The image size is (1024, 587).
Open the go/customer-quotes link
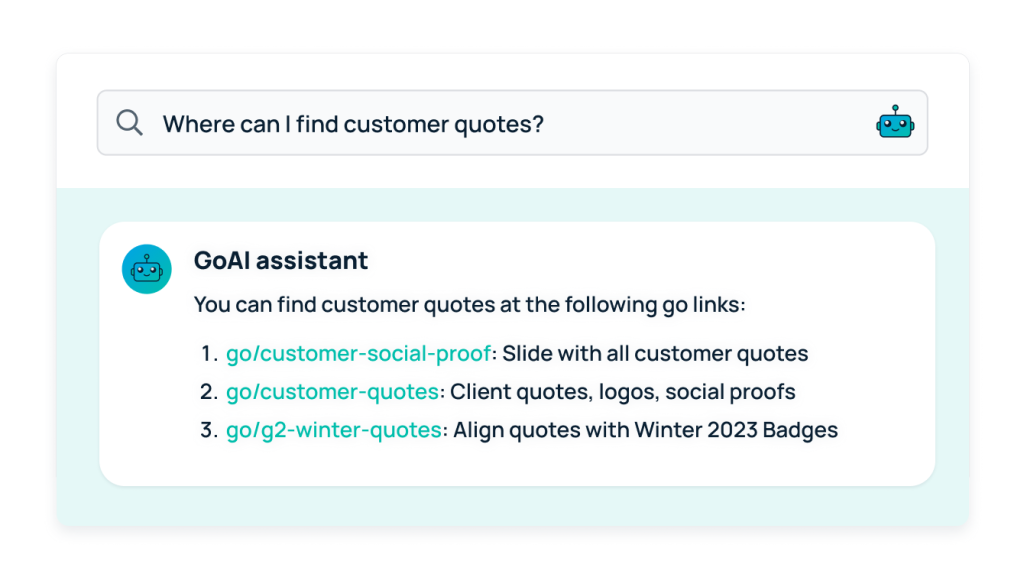332,392
